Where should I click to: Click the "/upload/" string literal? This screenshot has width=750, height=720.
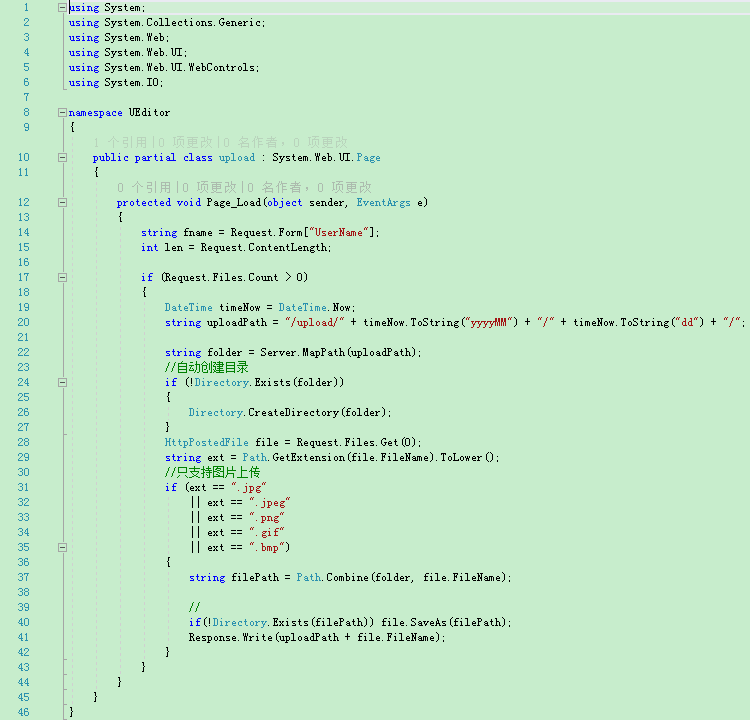click(314, 322)
